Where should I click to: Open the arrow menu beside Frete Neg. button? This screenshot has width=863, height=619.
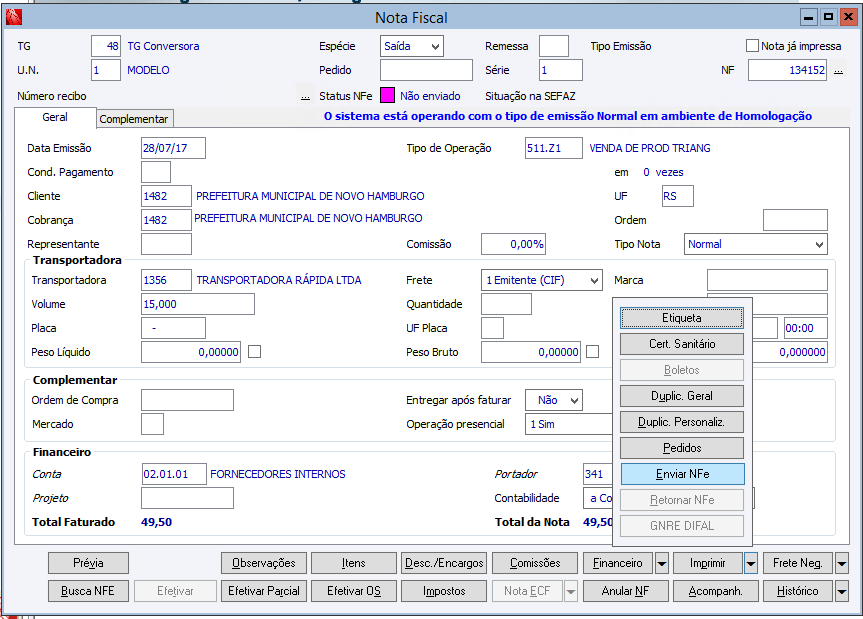841,563
